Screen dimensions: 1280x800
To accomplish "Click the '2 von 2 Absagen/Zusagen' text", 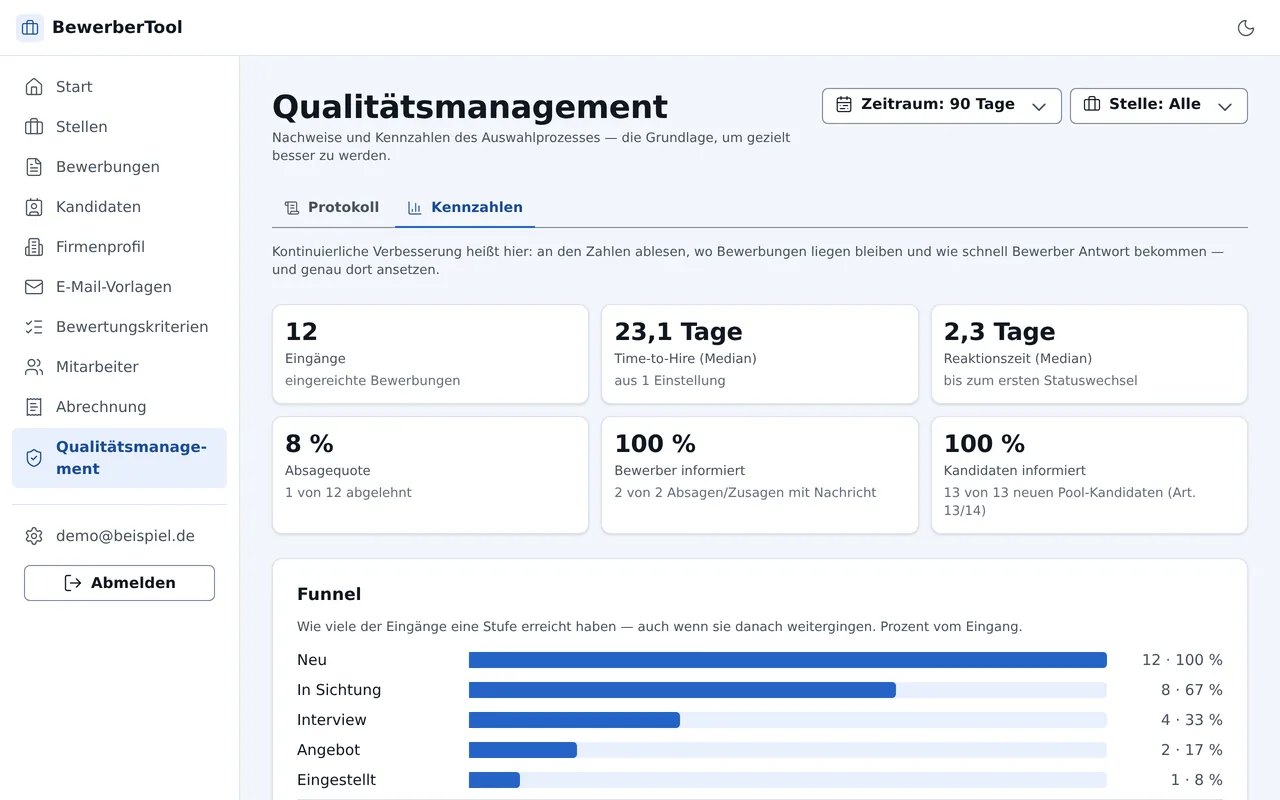I will (745, 493).
